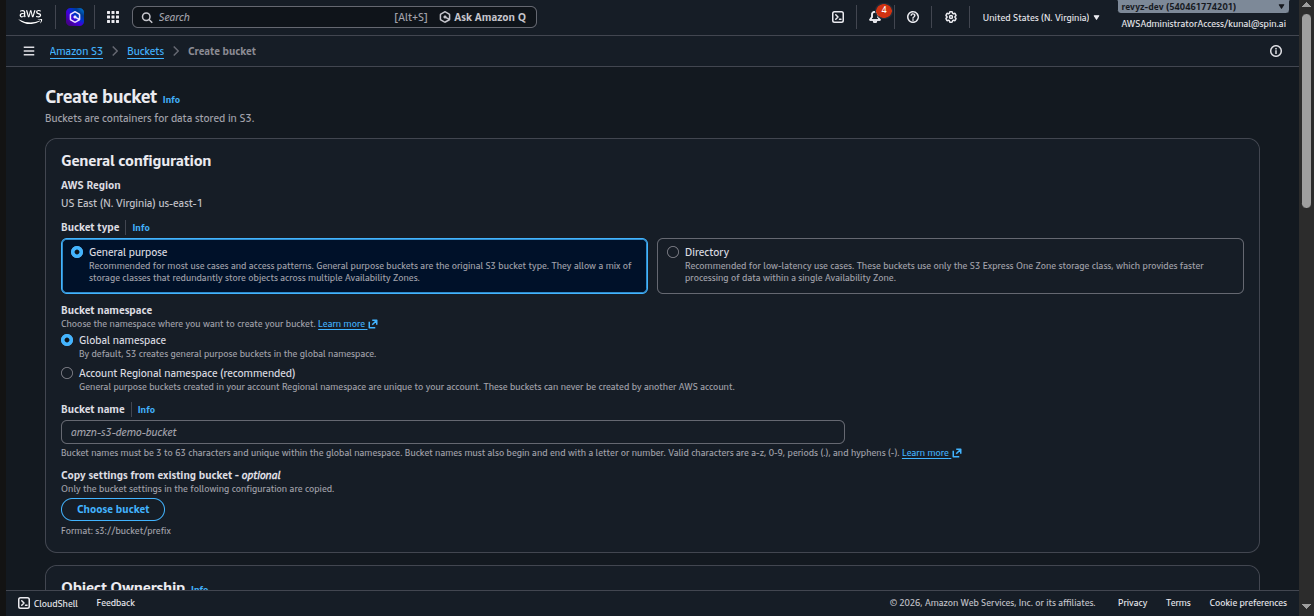Viewport: 1314px width, 616px height.
Task: Focus the Bucket name input field
Action: tap(453, 432)
